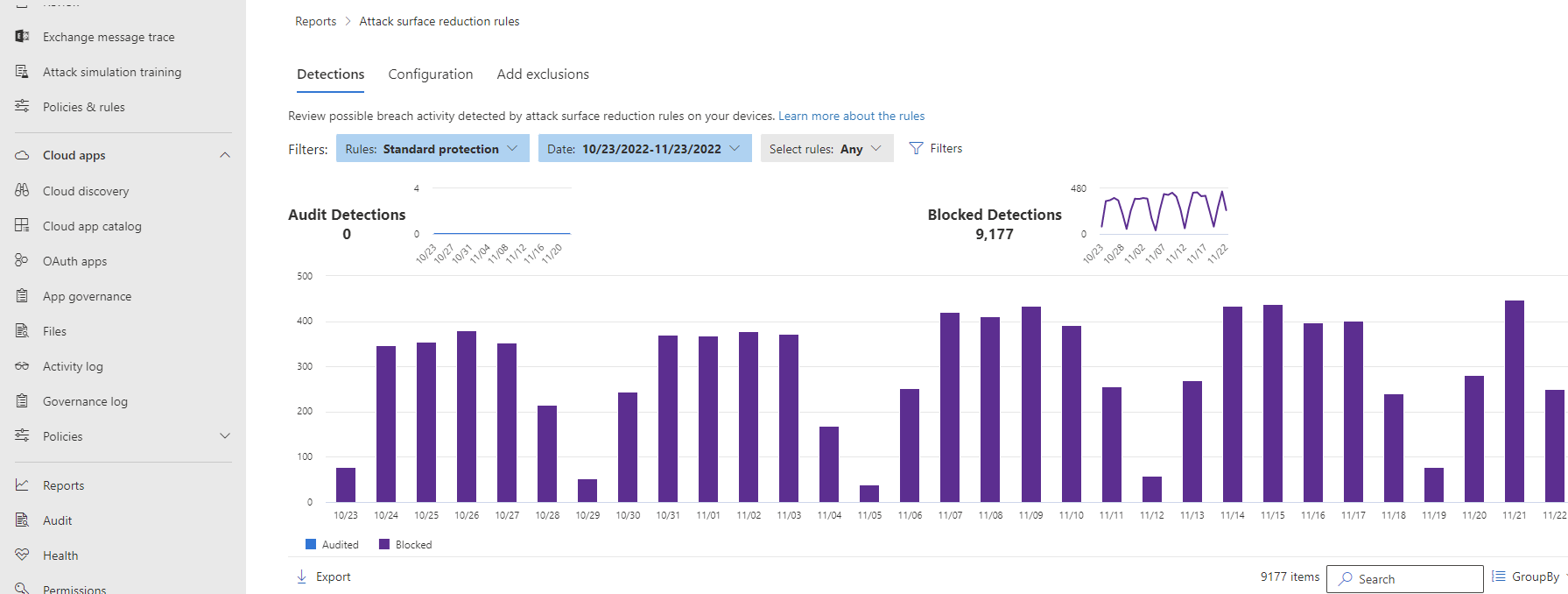Toggle the Audited legend series
This screenshot has width=1568, height=594.
332,544
